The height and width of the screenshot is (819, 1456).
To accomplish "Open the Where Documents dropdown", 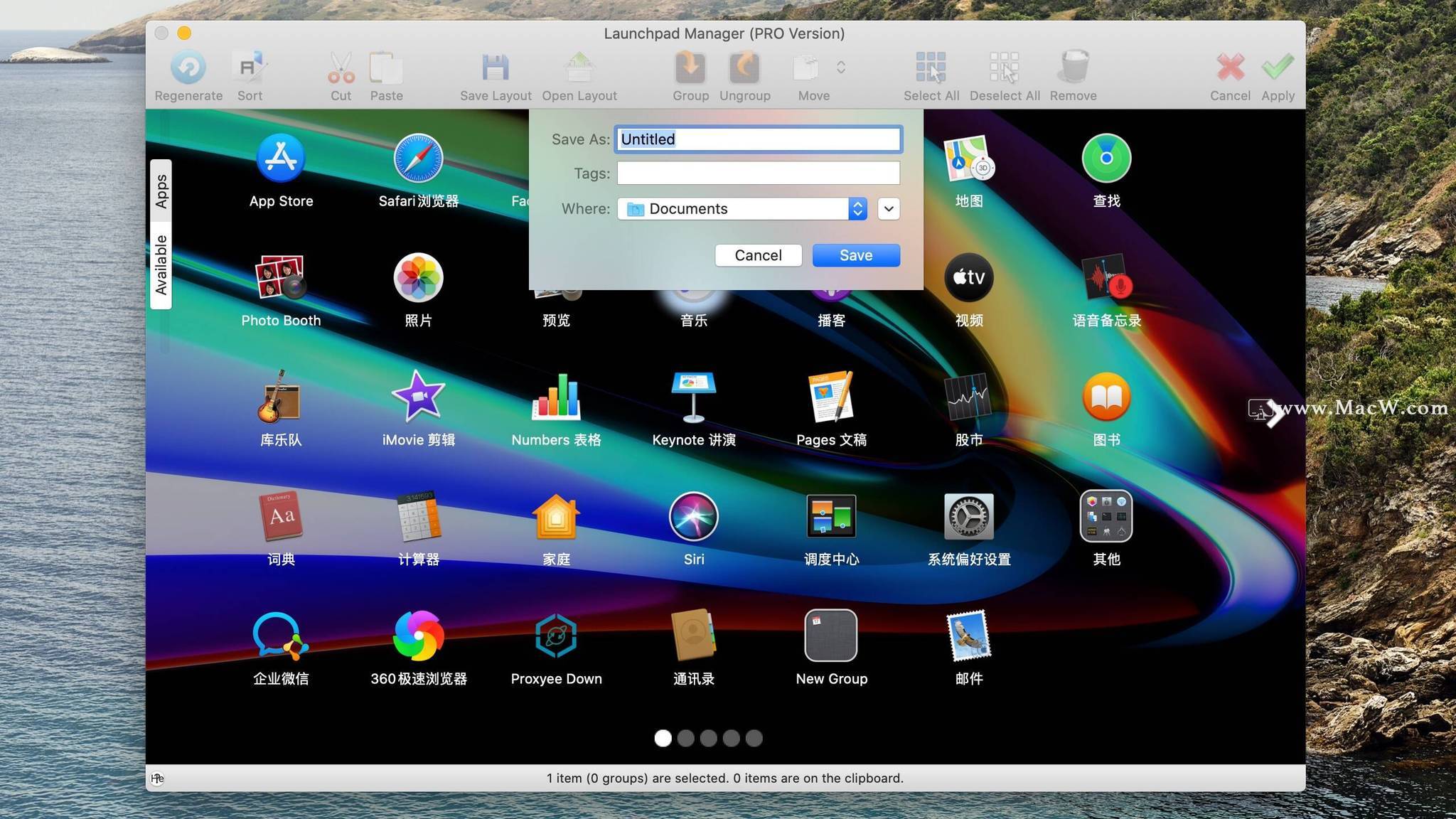I will [742, 208].
